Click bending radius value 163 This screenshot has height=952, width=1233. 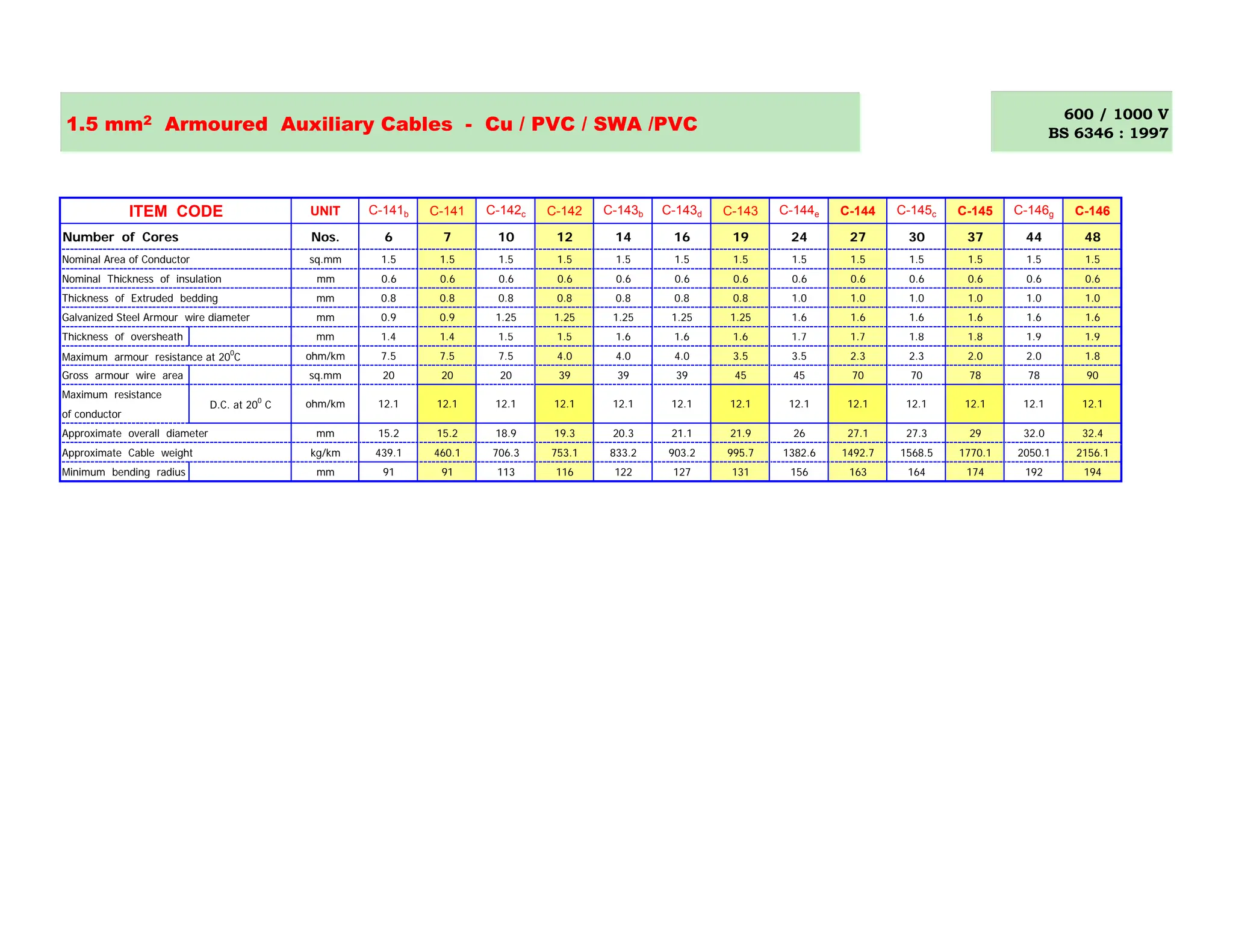858,472
